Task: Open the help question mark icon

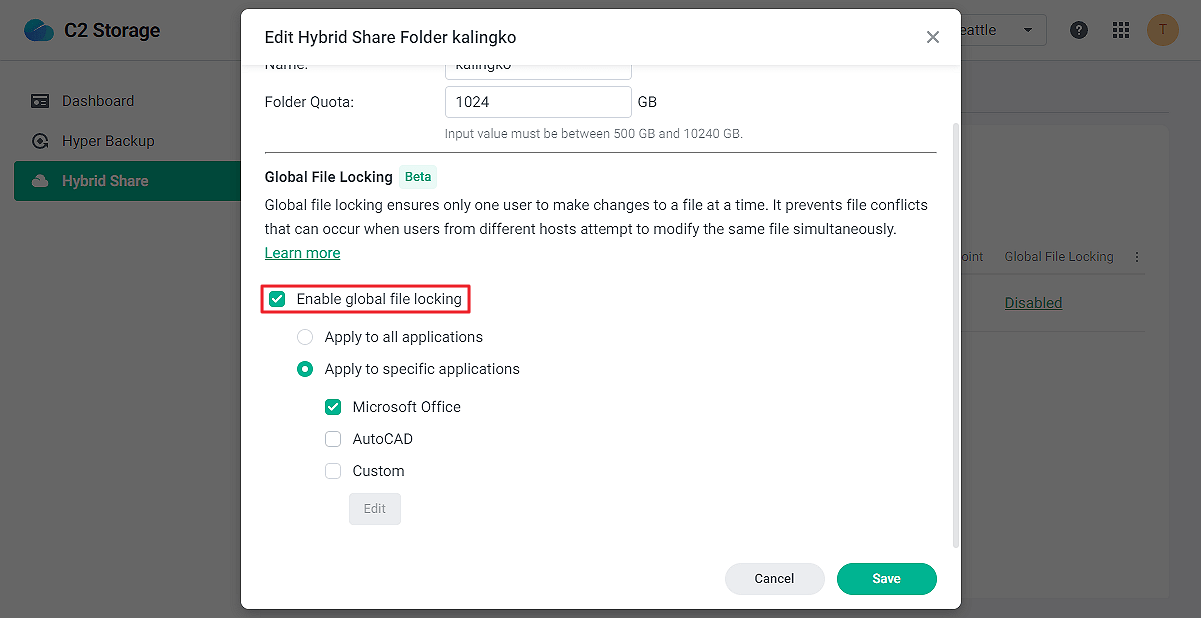Action: [1078, 30]
